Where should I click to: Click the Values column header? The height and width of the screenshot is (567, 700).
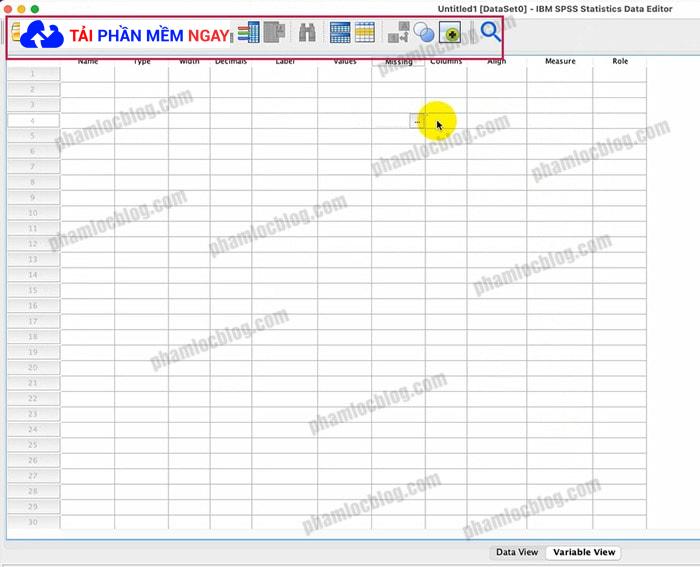point(345,62)
